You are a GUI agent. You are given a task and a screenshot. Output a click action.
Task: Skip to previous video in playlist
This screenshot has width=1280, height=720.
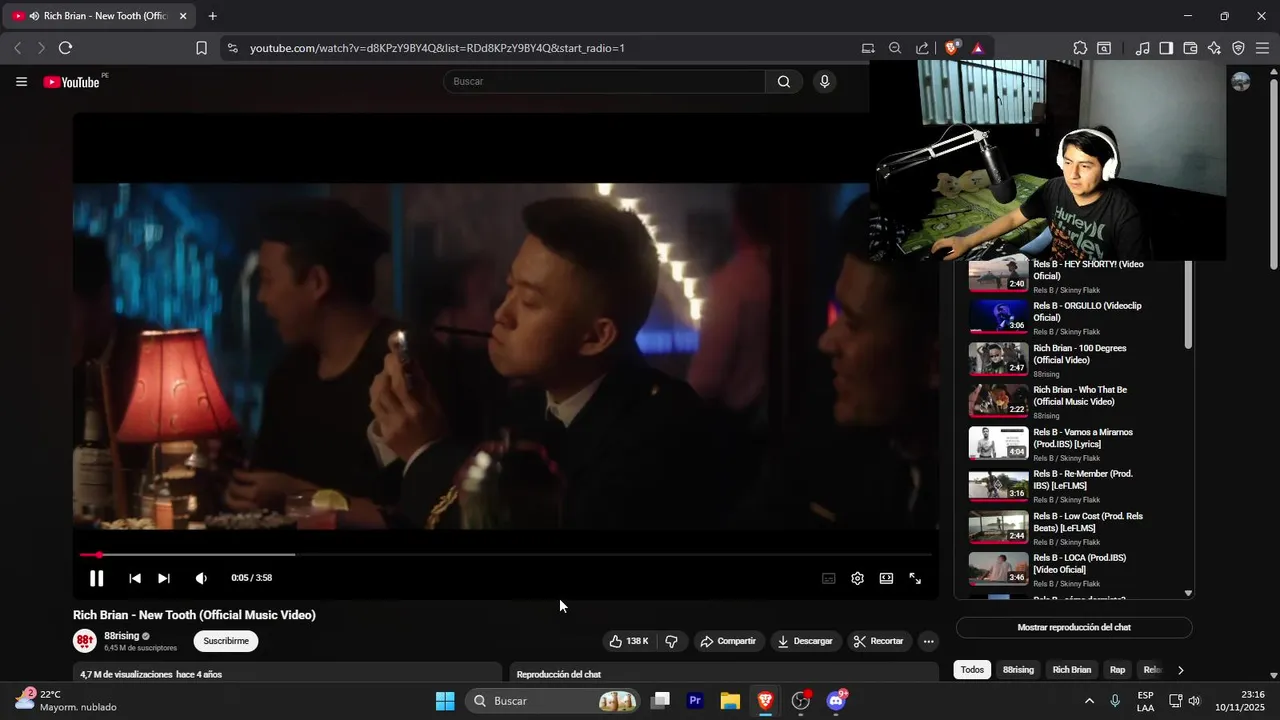click(x=135, y=578)
